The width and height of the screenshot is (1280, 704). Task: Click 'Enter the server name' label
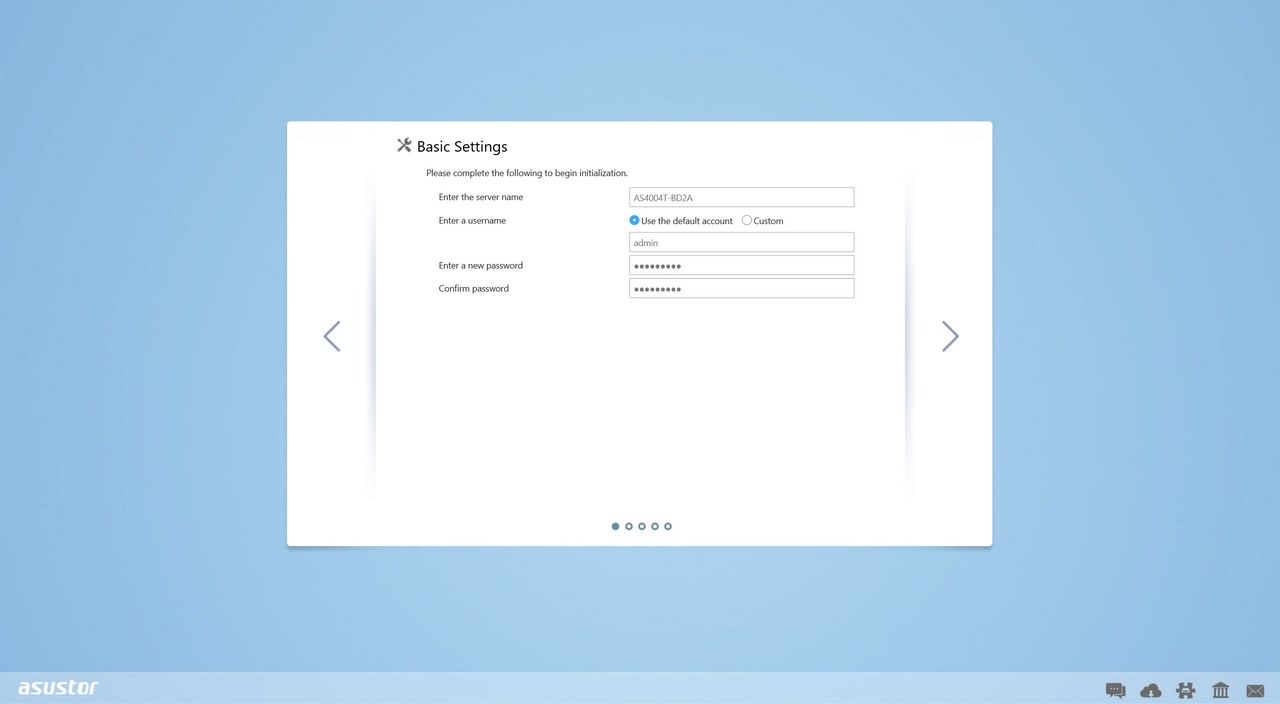point(481,197)
